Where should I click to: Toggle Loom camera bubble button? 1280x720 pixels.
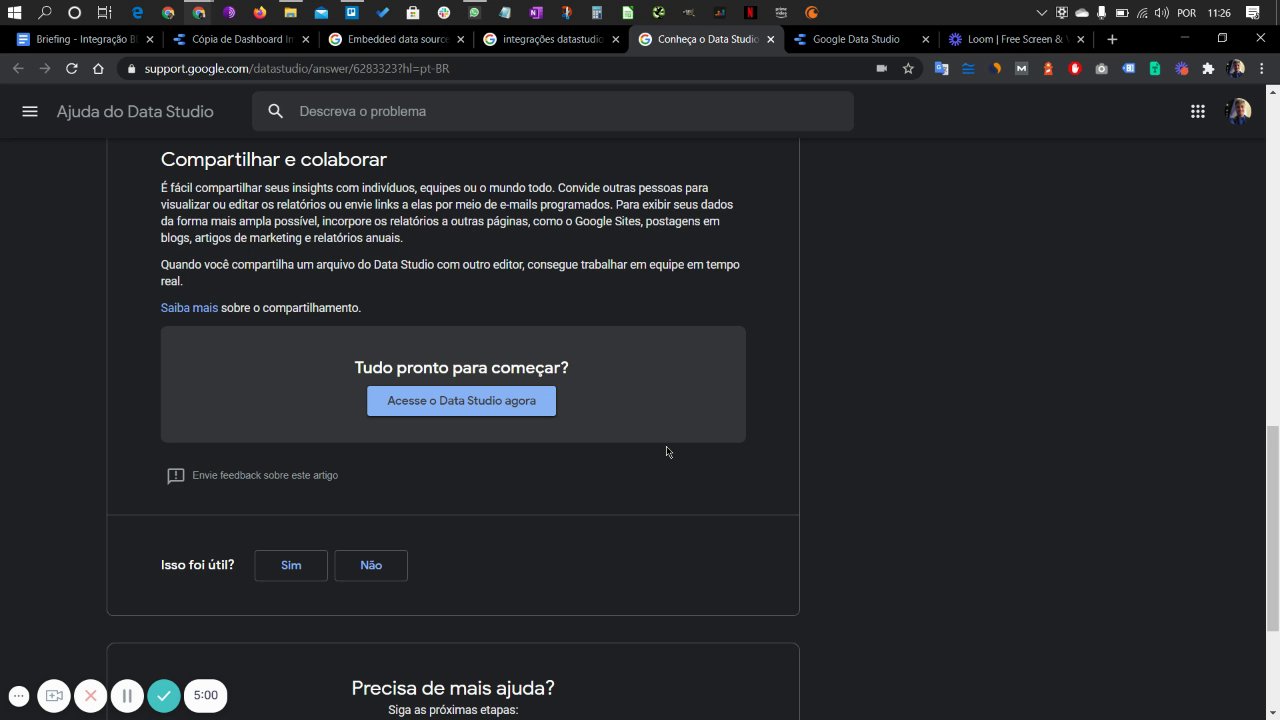54,696
